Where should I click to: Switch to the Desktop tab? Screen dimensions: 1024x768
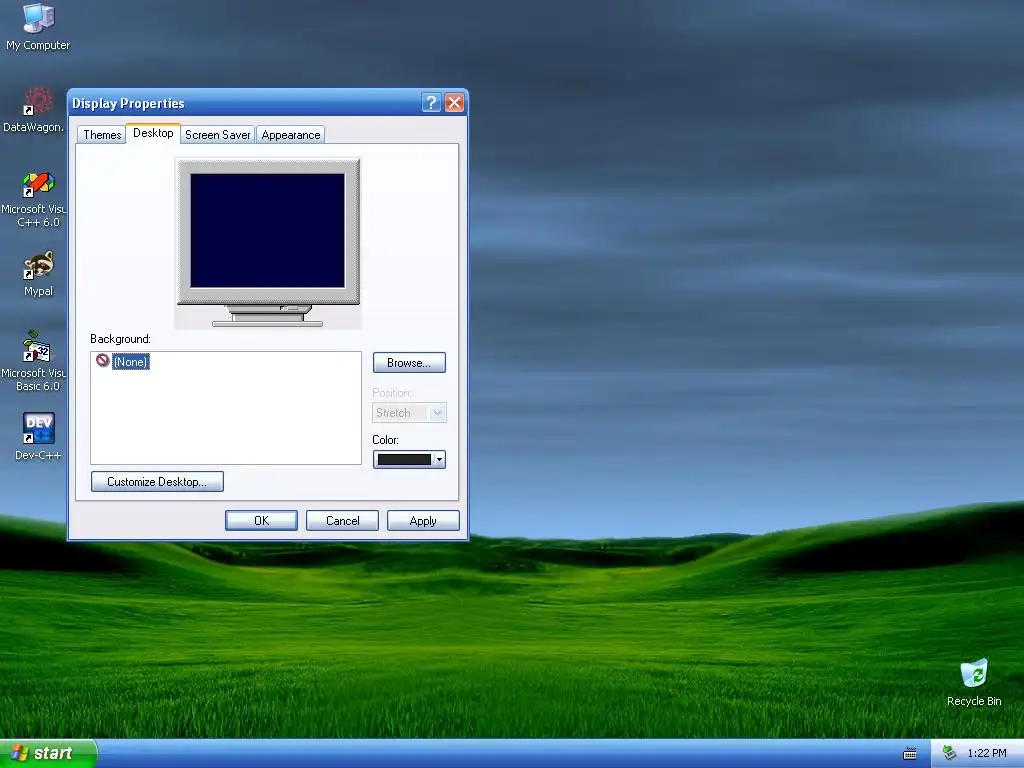coord(153,133)
